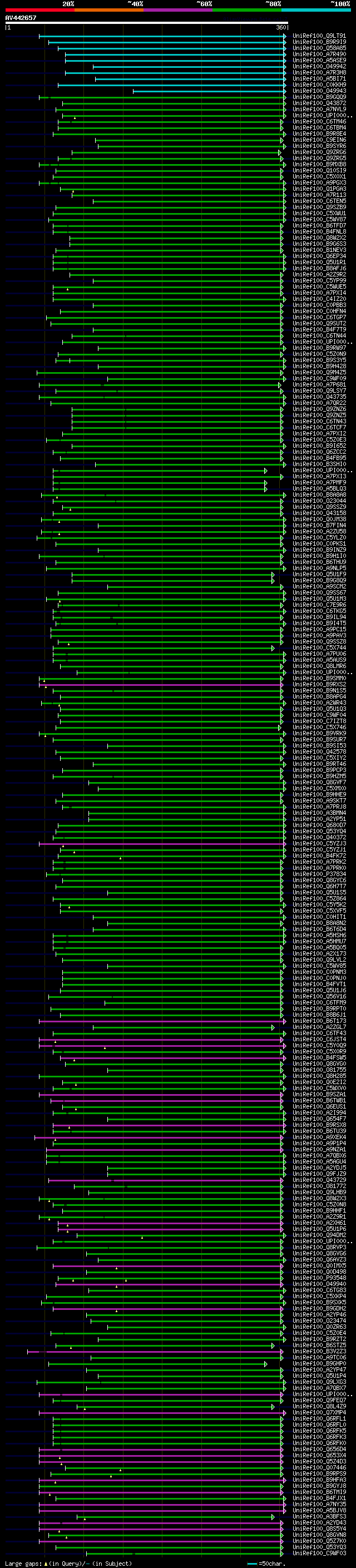Select the hit label UniRef100_A9NLP5
356x1568 pixels.
pyautogui.click(x=319, y=568)
